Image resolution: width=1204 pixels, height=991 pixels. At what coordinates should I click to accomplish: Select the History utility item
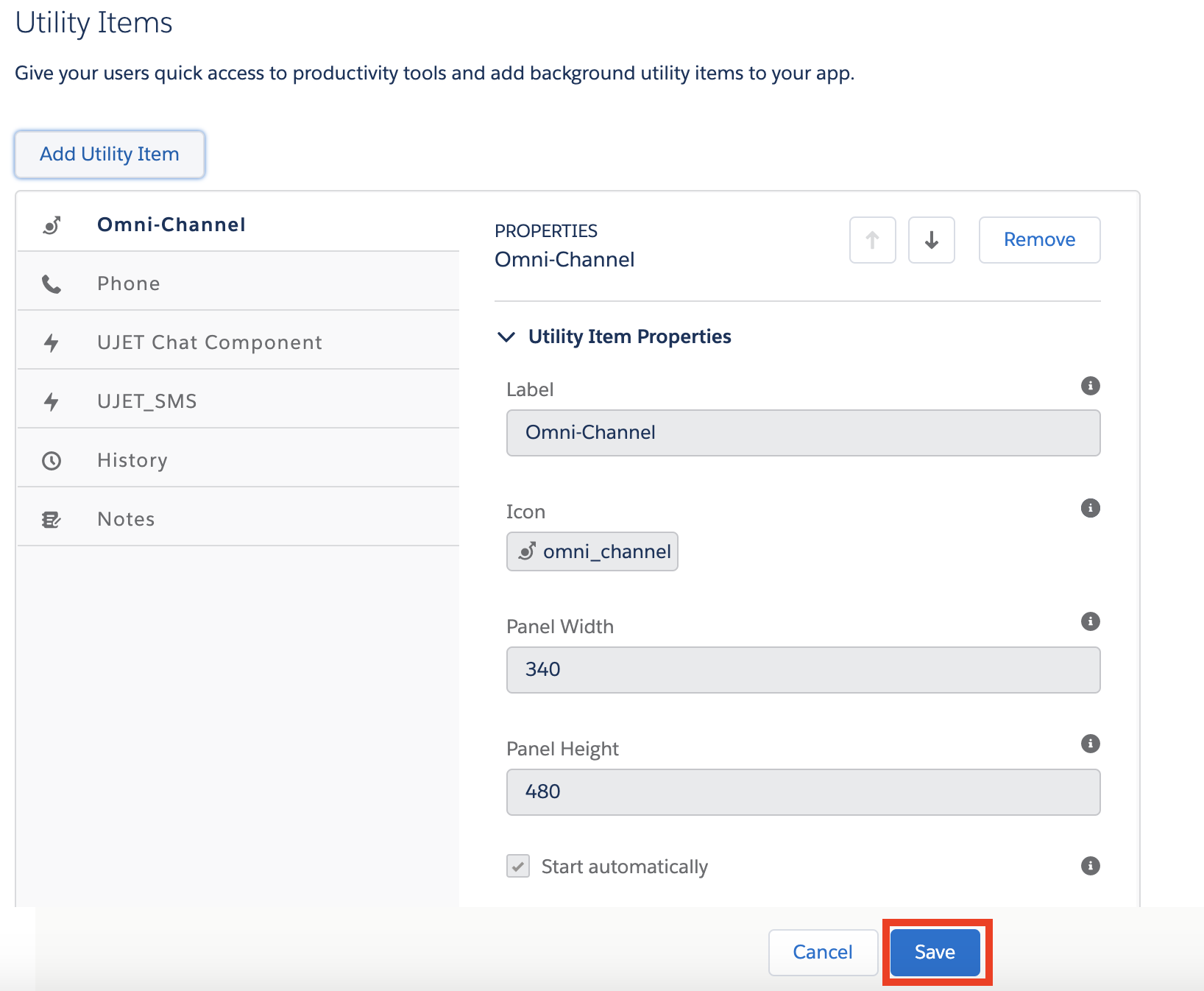click(x=132, y=460)
